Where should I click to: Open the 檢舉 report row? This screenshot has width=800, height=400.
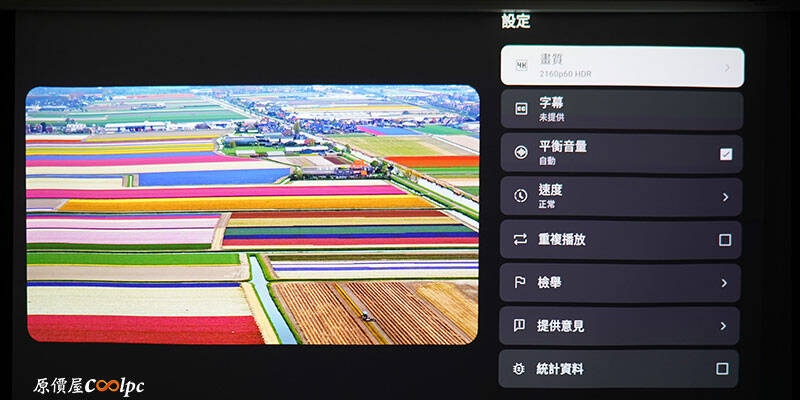[x=620, y=283]
